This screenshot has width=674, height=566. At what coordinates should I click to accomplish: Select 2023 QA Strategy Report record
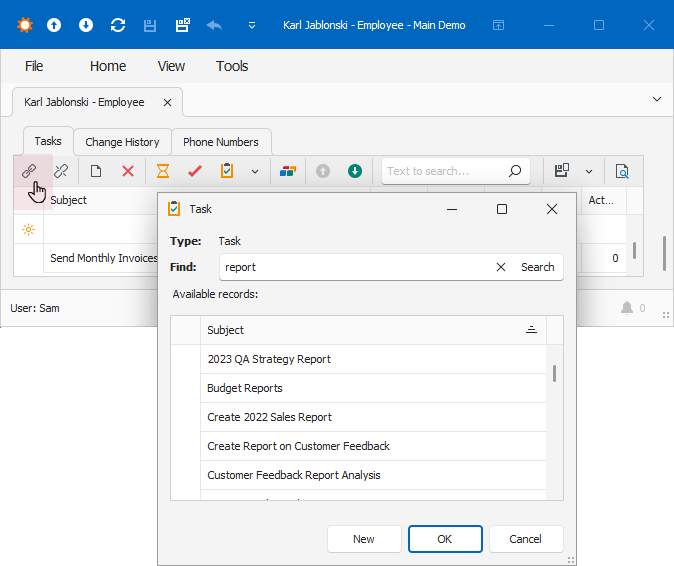(373, 359)
